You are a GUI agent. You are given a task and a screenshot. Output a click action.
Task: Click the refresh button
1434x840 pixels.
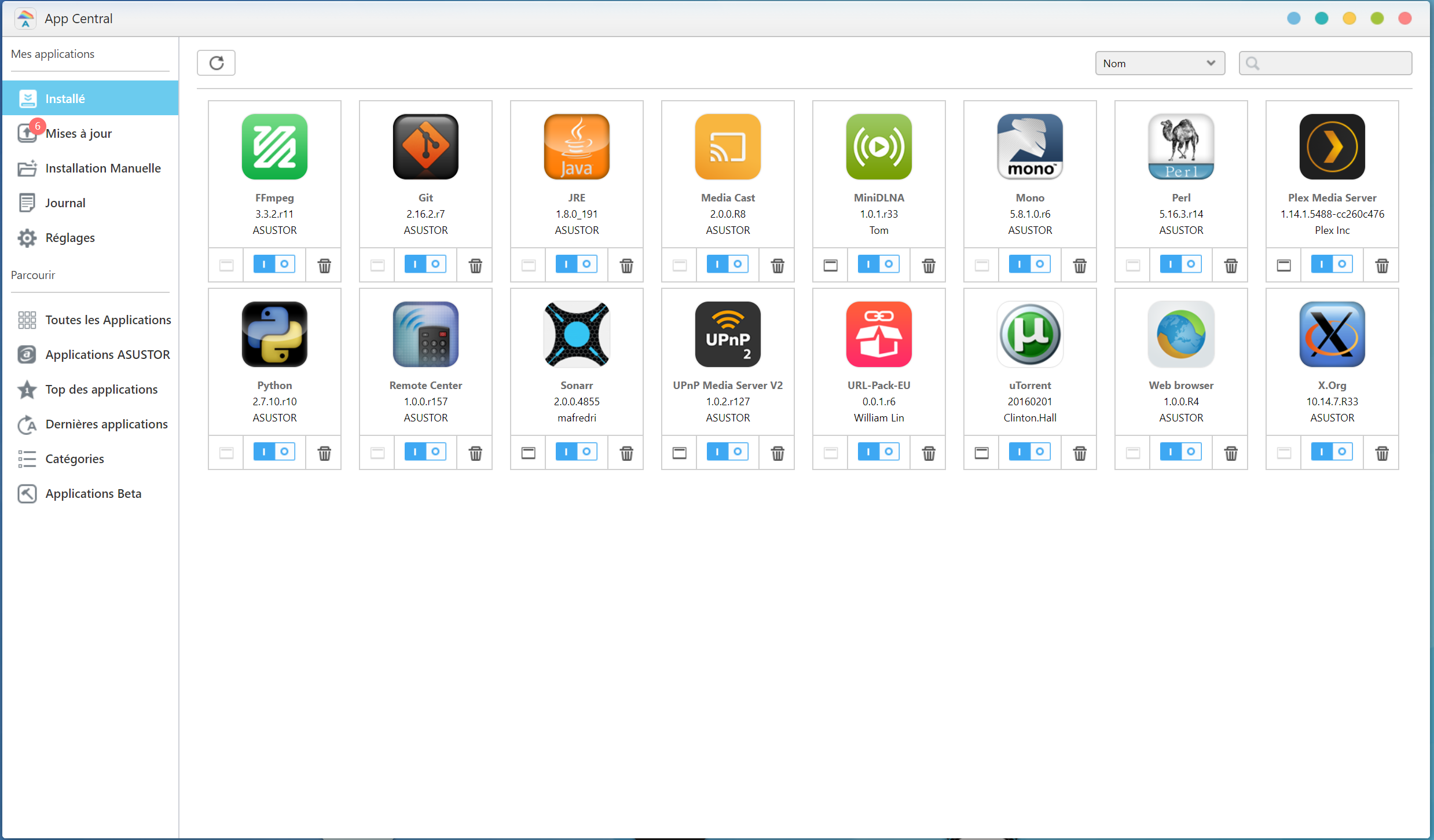216,63
